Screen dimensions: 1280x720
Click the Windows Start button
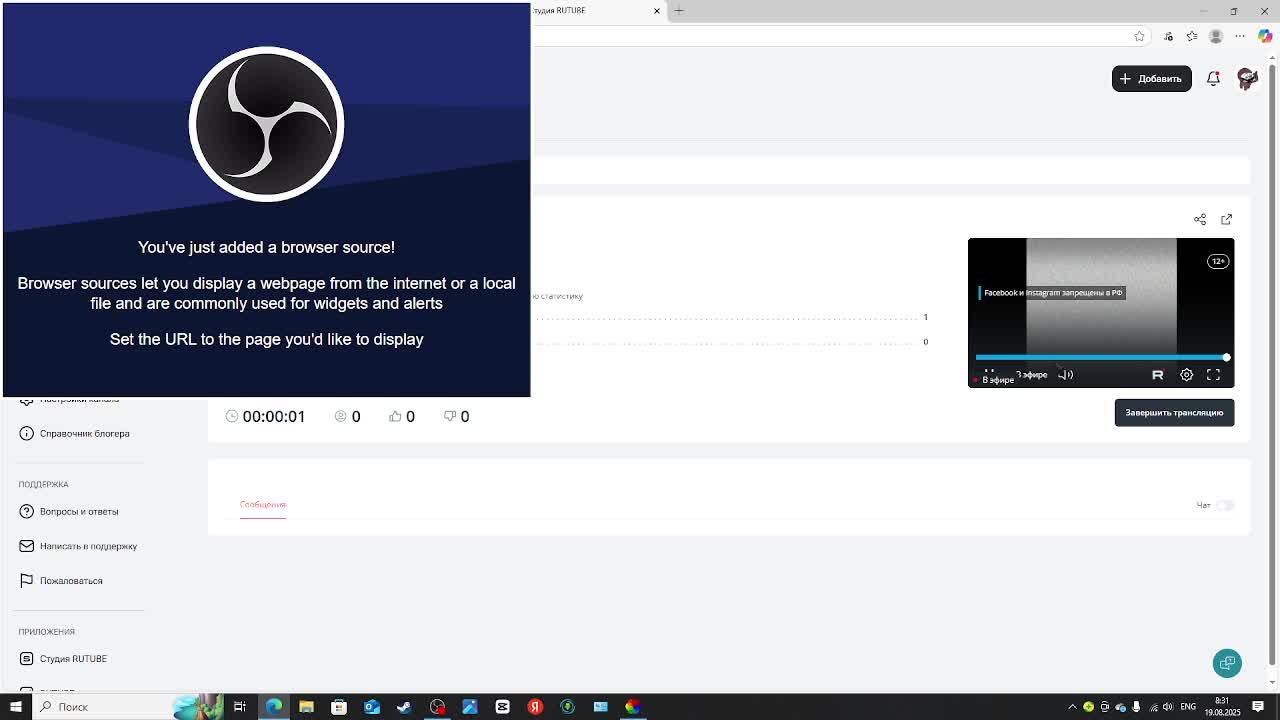[x=15, y=707]
